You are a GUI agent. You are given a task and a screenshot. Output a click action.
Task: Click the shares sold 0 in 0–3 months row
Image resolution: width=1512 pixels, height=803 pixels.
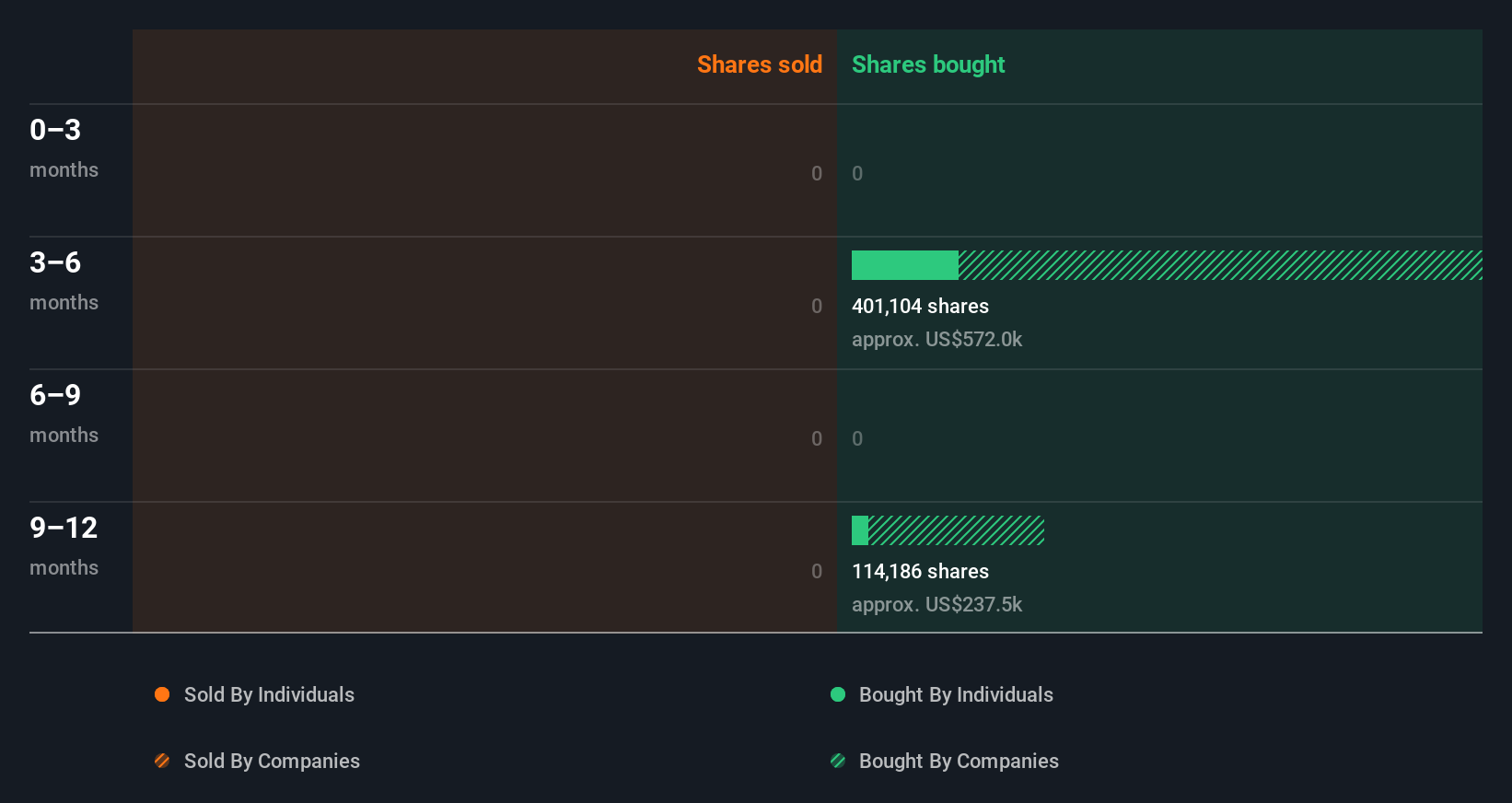(817, 173)
